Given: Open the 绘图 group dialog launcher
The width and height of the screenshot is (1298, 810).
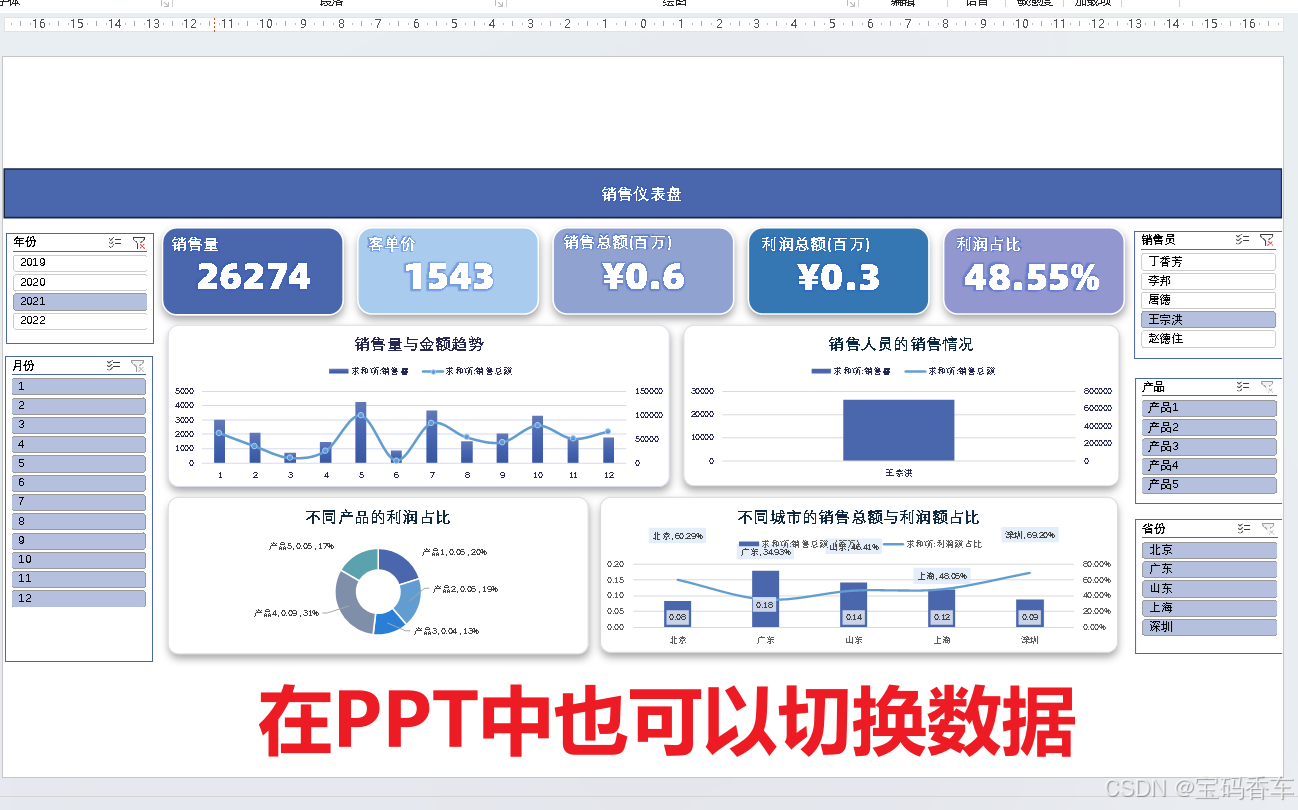Looking at the screenshot, I should point(852,4).
